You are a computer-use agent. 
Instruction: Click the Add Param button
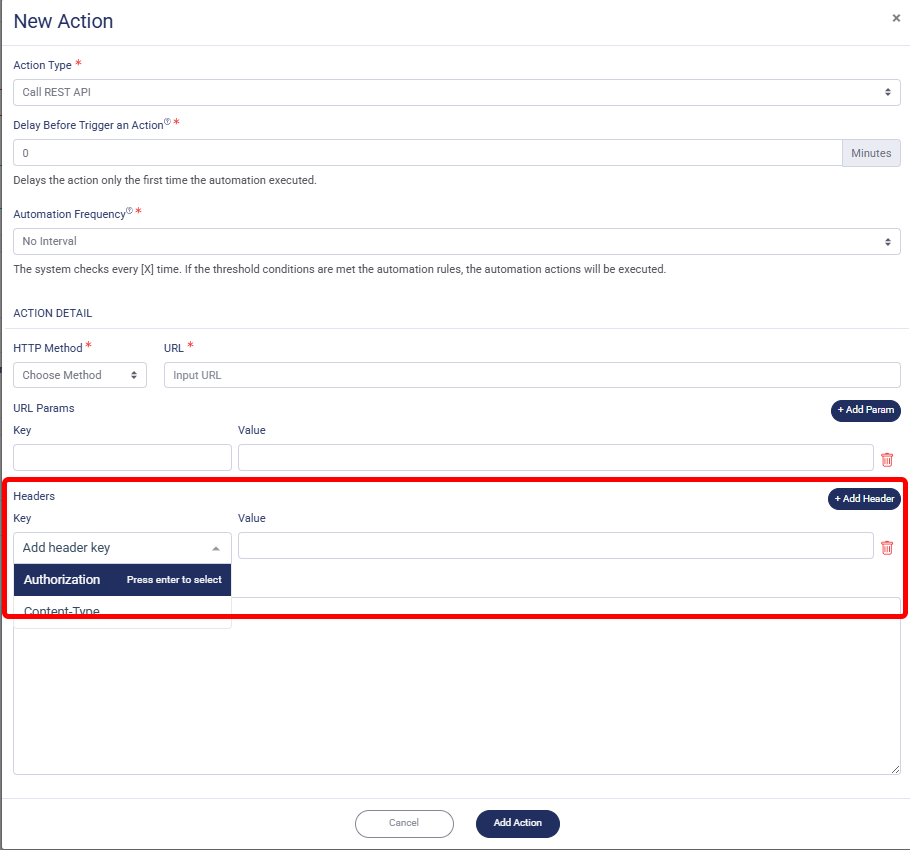click(x=865, y=411)
